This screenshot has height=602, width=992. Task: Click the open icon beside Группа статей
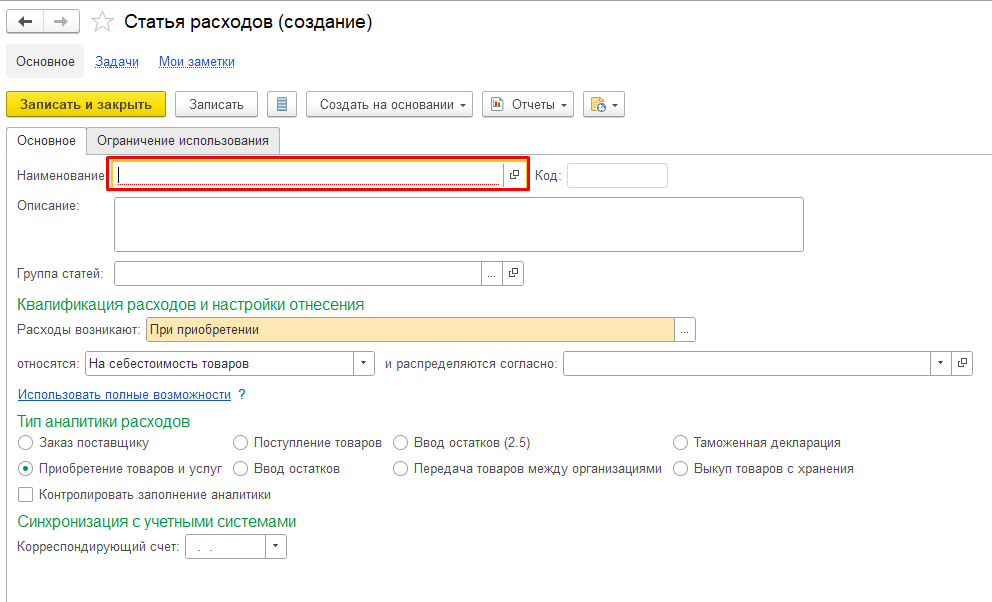tap(513, 273)
